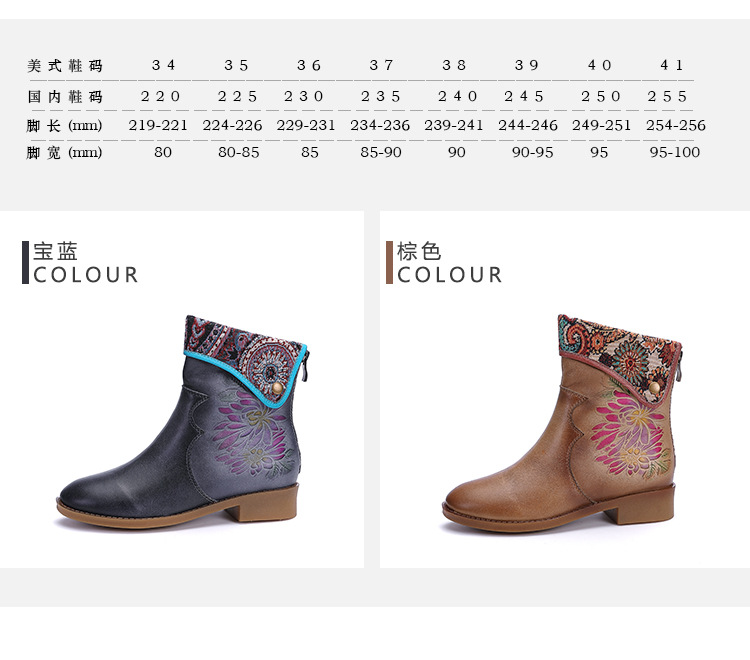This screenshot has height=660, width=750.
Task: Click the pink flower on brown boot
Action: 628,431
